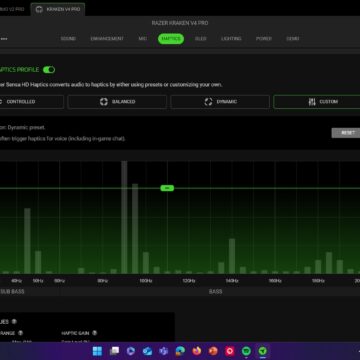This screenshot has width=360, height=360.
Task: Open the MIC tab
Action: tap(143, 39)
